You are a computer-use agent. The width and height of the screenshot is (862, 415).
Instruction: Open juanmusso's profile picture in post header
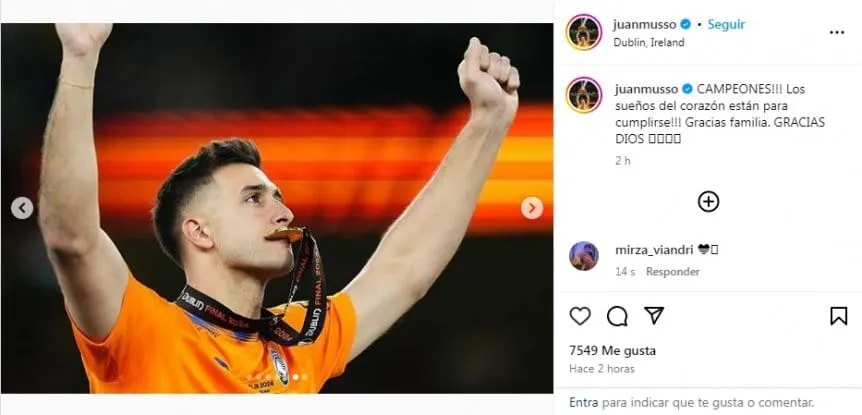[x=584, y=32]
